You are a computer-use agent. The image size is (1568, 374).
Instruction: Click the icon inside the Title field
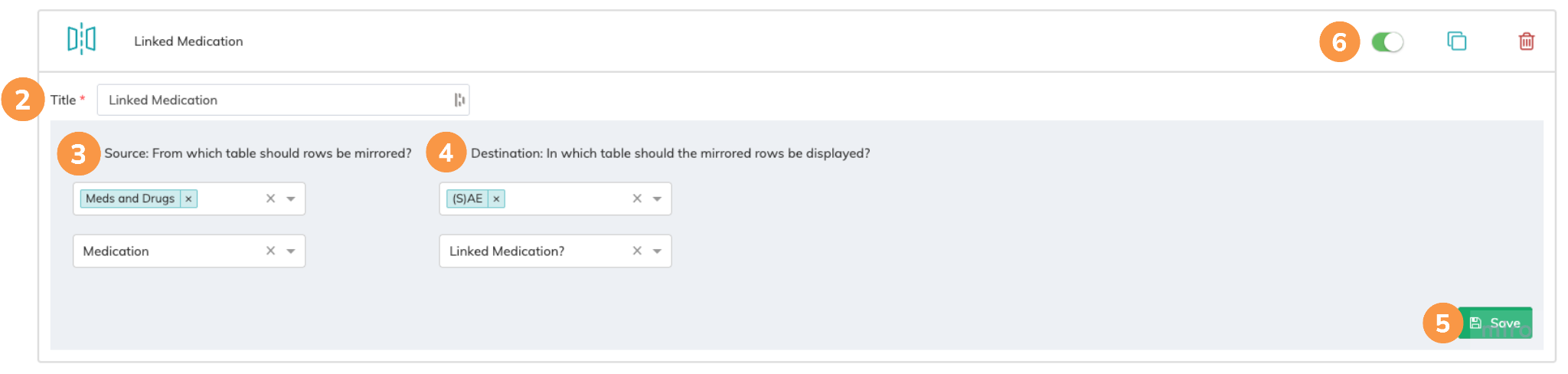click(x=459, y=100)
